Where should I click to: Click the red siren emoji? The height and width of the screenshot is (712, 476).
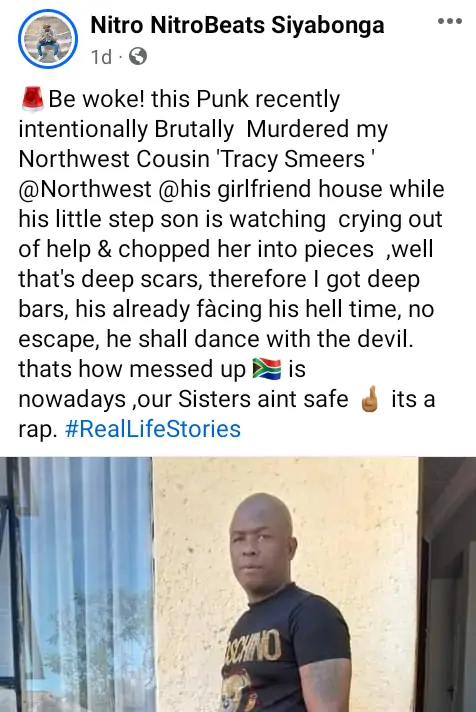point(32,99)
